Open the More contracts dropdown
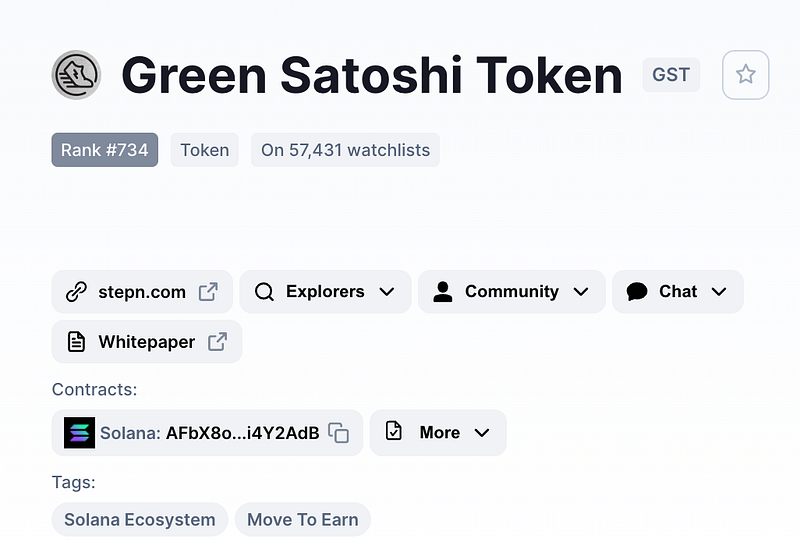800x560 pixels. pyautogui.click(x=438, y=433)
